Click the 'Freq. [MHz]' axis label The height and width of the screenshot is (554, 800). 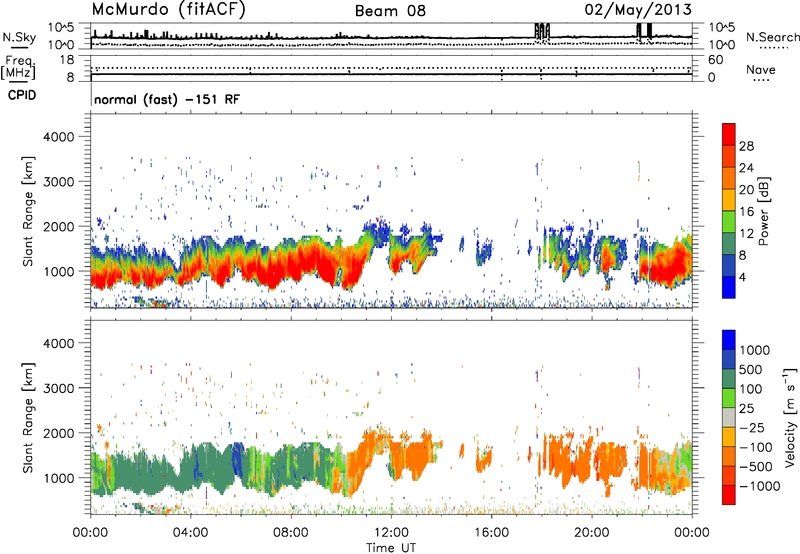[19, 67]
